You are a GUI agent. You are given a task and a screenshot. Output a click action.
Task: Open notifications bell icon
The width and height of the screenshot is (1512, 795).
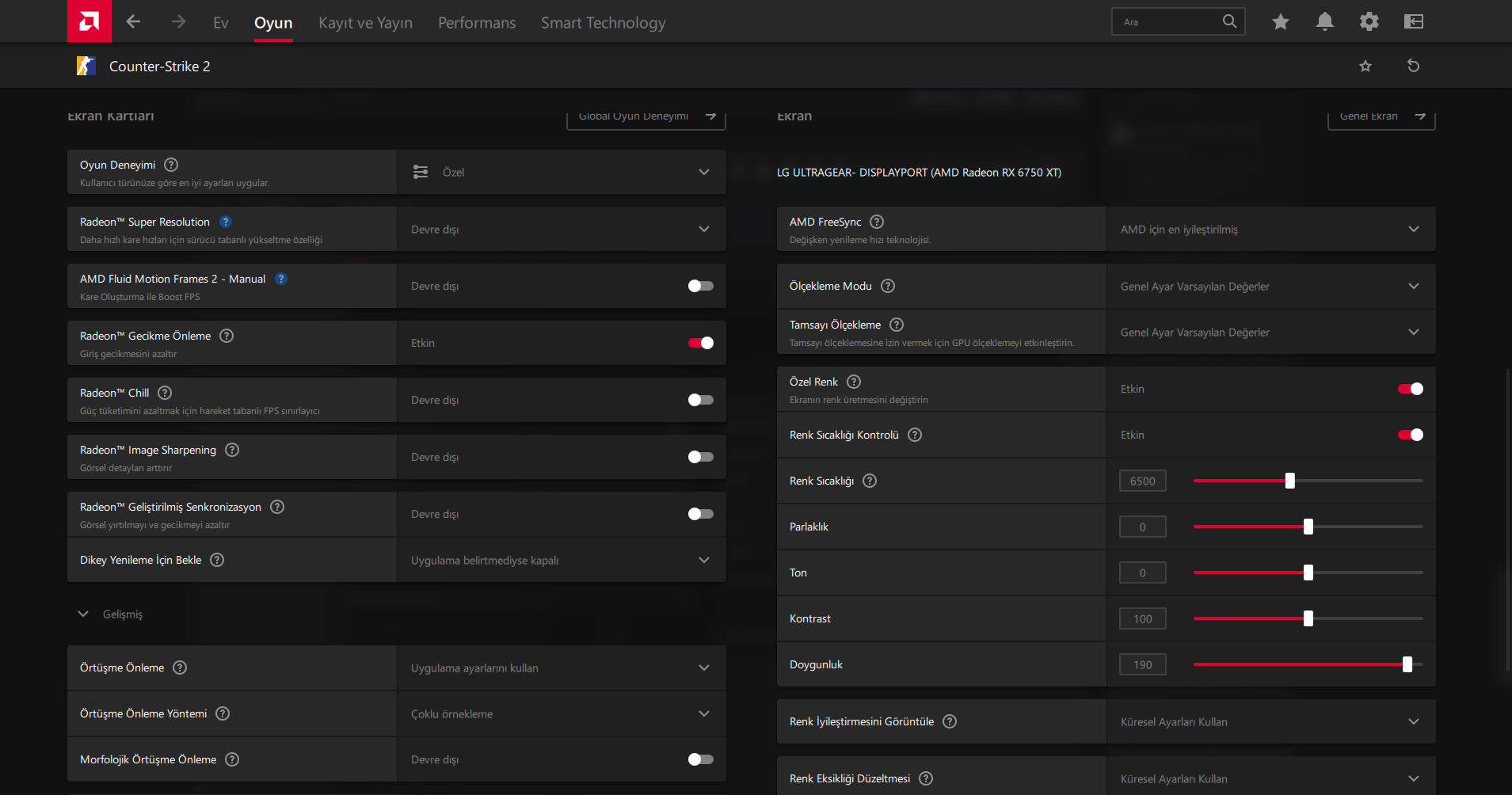point(1324,22)
